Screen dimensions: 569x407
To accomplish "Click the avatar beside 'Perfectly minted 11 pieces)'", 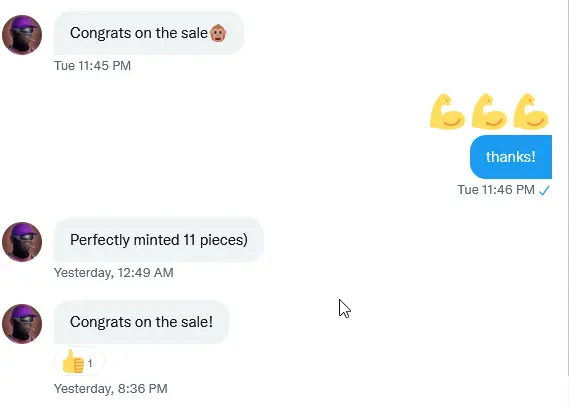I will click(22, 242).
